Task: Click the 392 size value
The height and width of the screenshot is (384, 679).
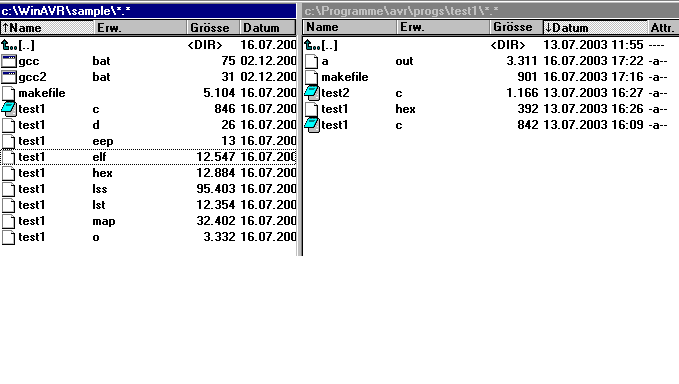Action: (528, 109)
